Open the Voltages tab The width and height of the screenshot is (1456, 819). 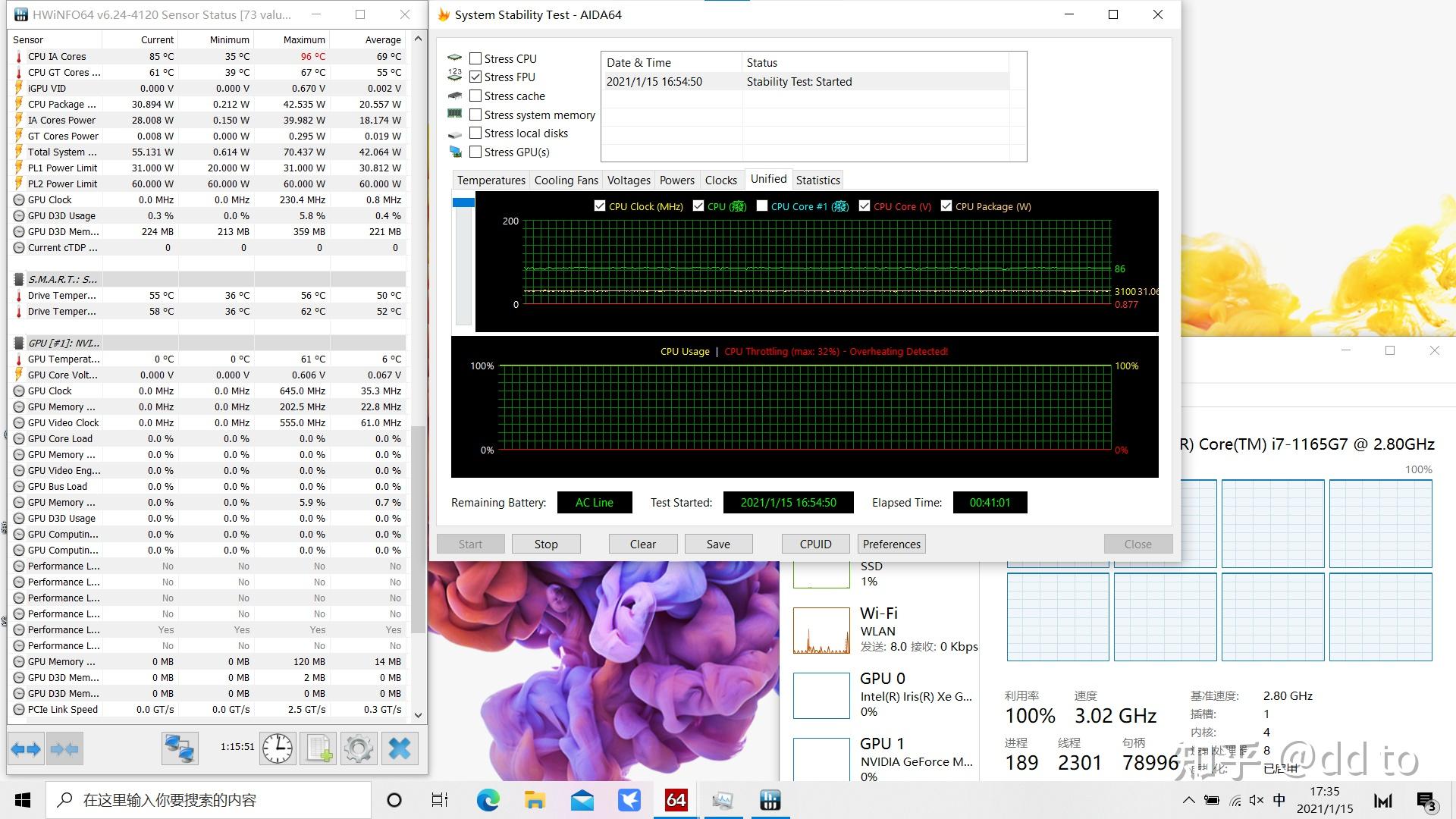[629, 180]
